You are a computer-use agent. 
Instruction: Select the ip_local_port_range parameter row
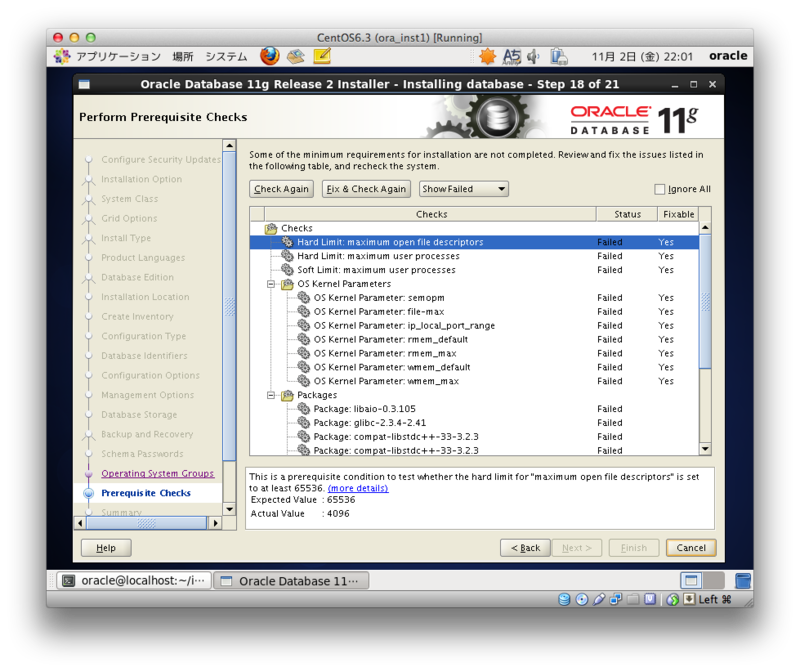[x=474, y=325]
